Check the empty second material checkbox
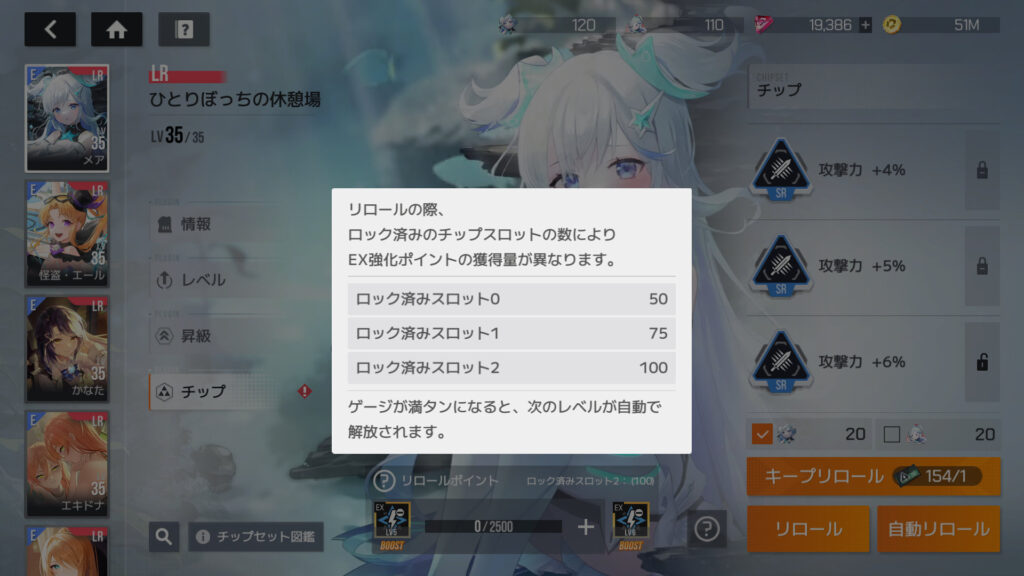1024x576 pixels. 891,434
